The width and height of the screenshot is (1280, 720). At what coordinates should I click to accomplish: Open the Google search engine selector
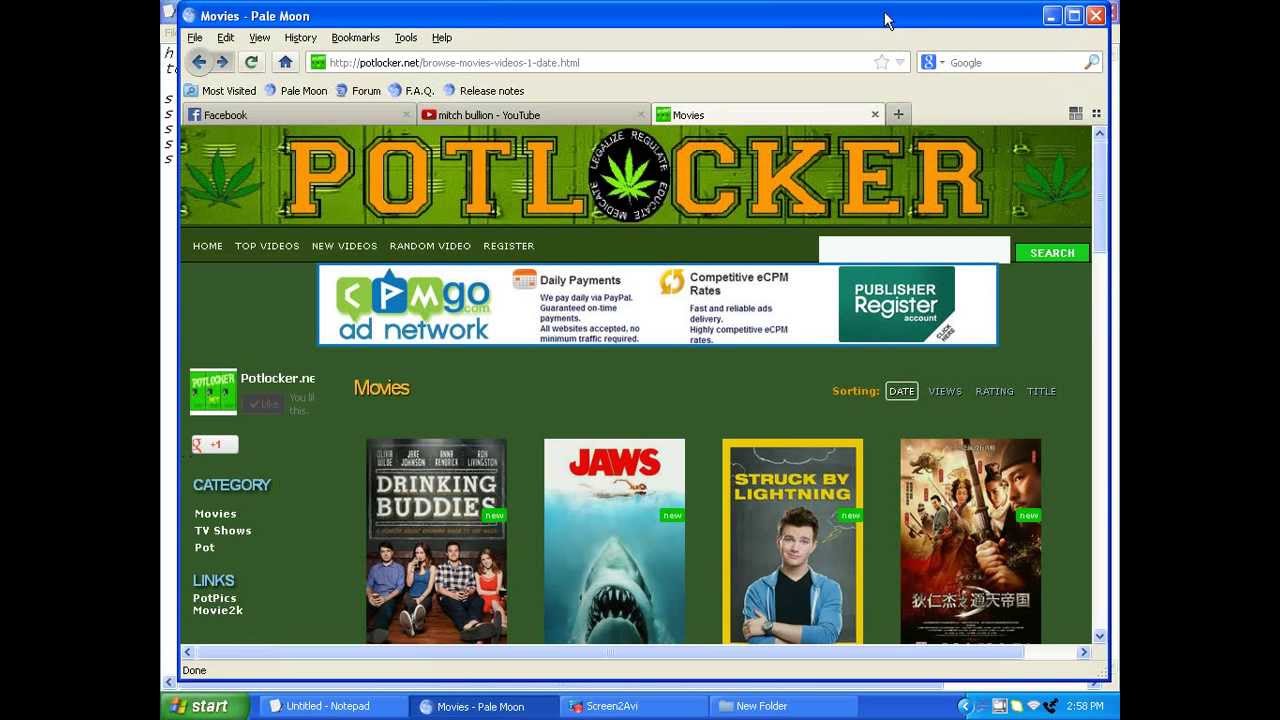point(933,62)
